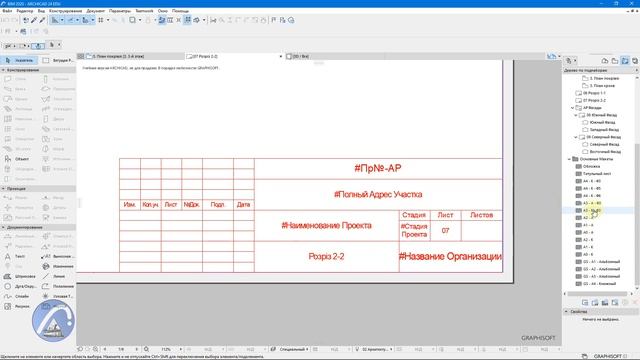Open the tab overview grid icon
This screenshot has height=360, width=640.
[x=81, y=56]
